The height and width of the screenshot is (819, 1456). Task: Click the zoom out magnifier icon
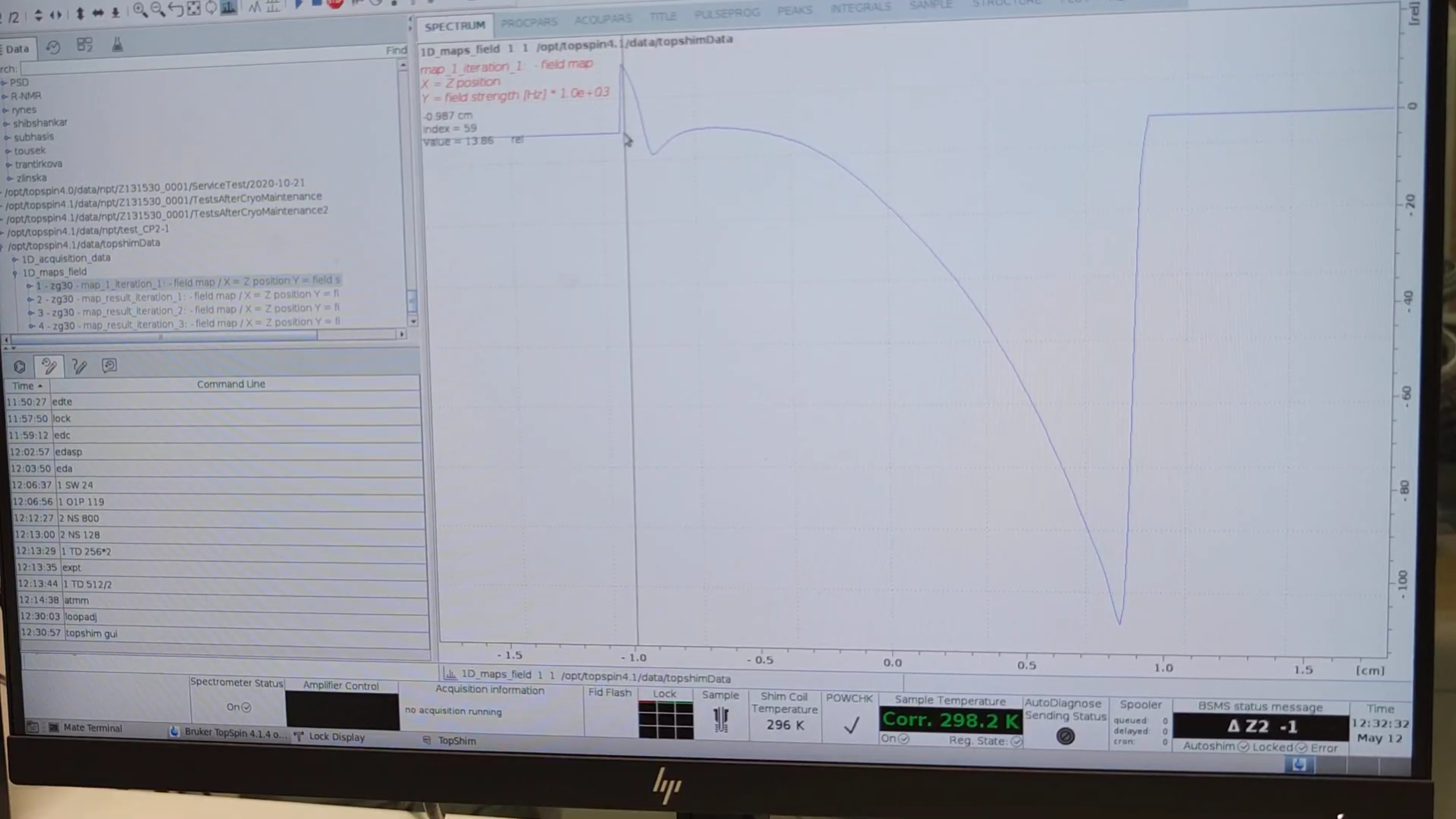158,10
